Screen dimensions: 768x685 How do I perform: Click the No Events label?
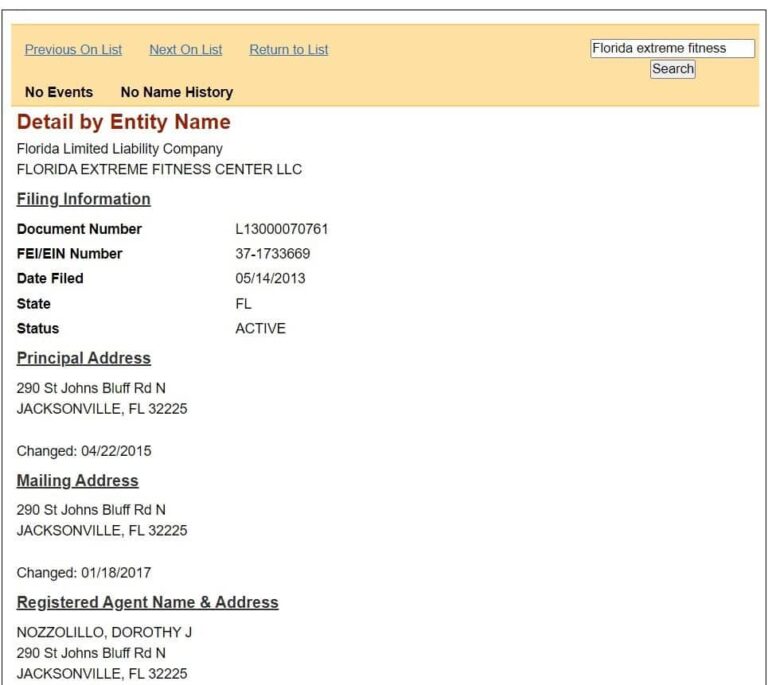click(58, 92)
